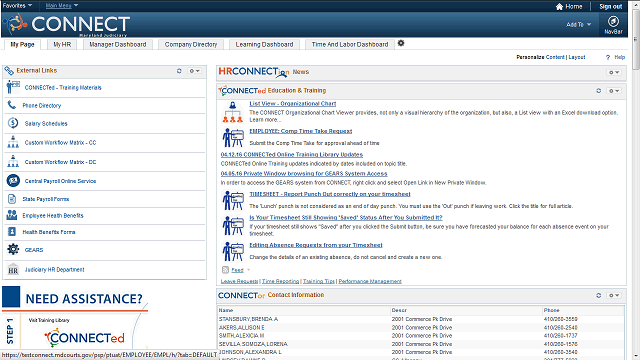The image size is (640, 360).
Task: Open the Manager Dashboard tab
Action: pyautogui.click(x=118, y=44)
